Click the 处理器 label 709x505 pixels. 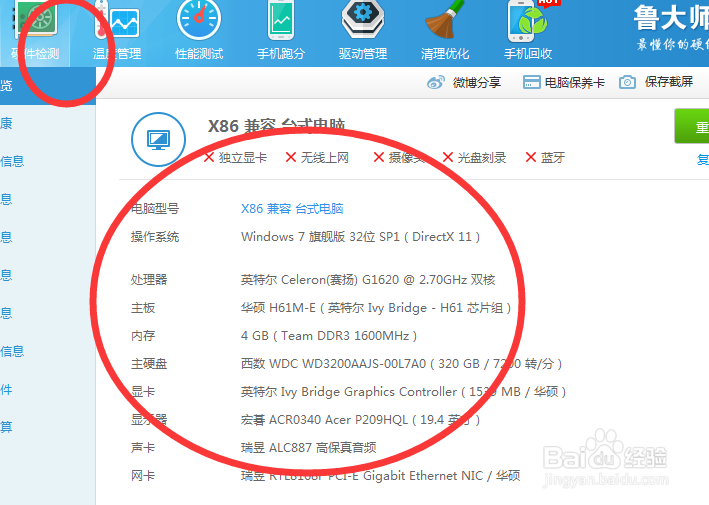149,280
